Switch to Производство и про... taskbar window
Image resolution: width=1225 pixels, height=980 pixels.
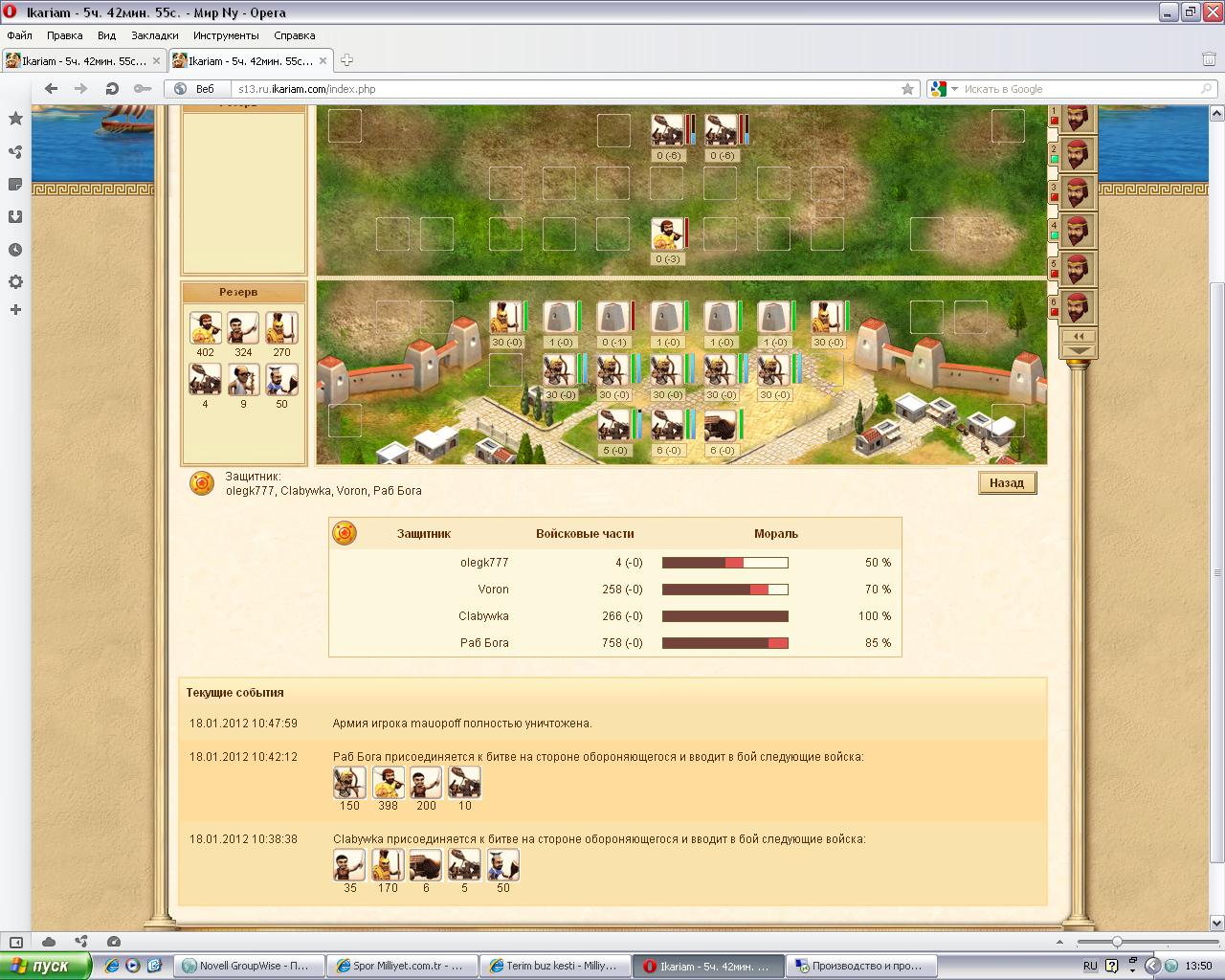859,966
